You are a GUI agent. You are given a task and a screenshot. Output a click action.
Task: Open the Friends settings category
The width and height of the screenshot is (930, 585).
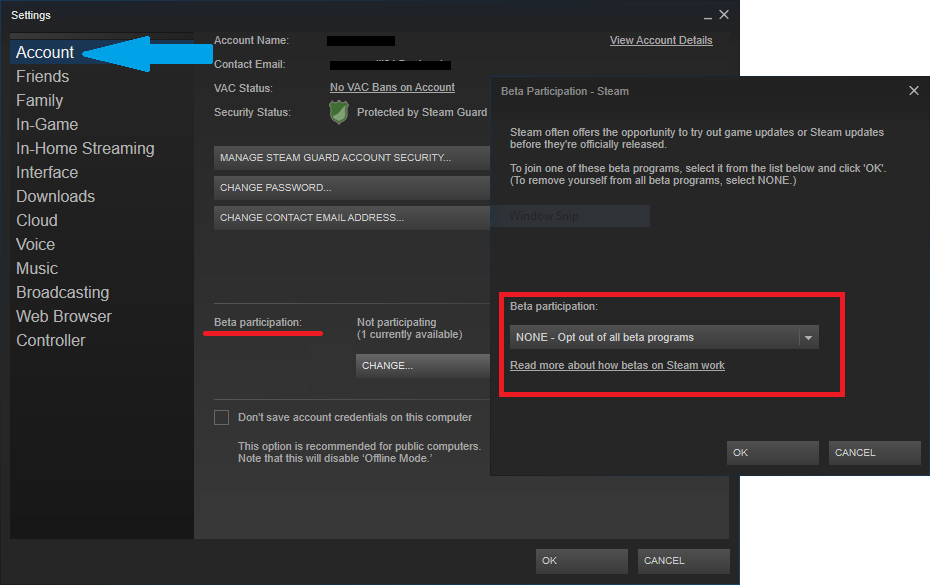click(x=43, y=76)
